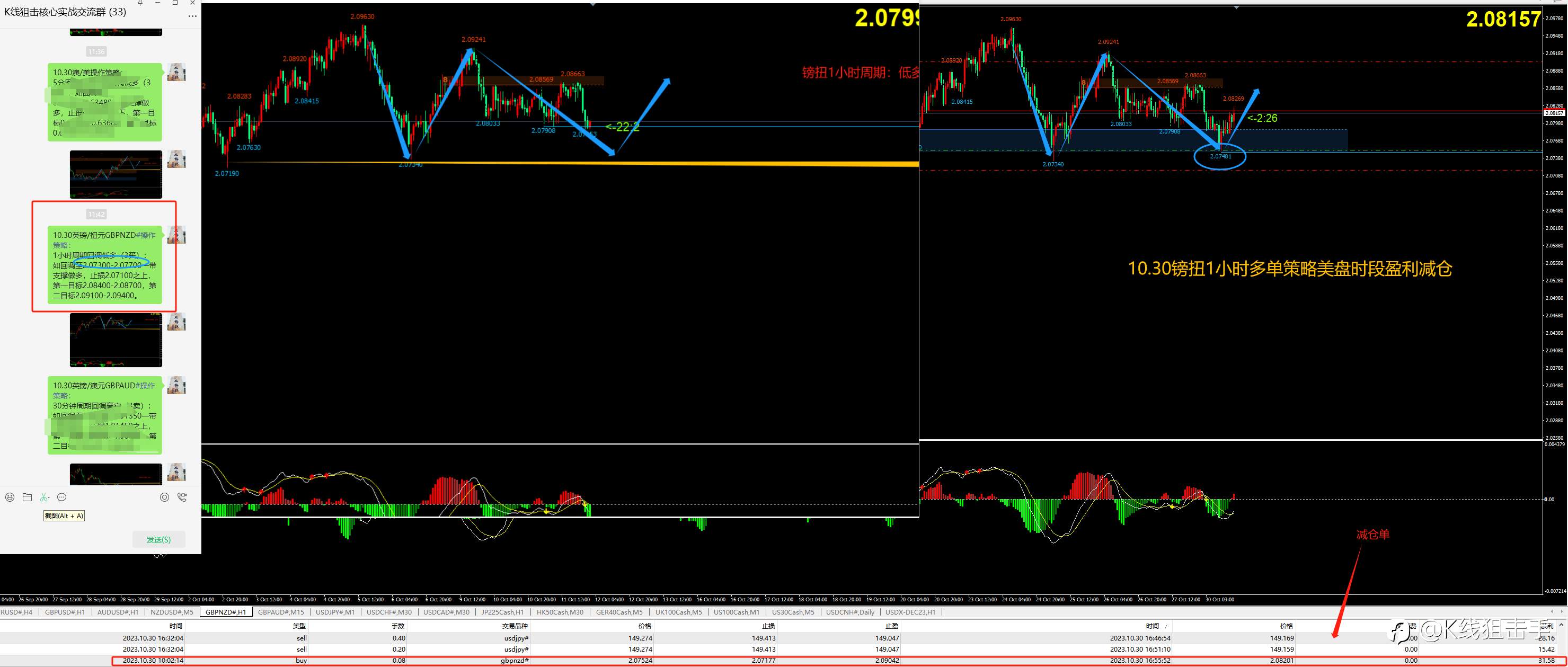Open the chart thumbnail under the GBPNZD message
Viewport: 1568px width, 667px height.
116,340
